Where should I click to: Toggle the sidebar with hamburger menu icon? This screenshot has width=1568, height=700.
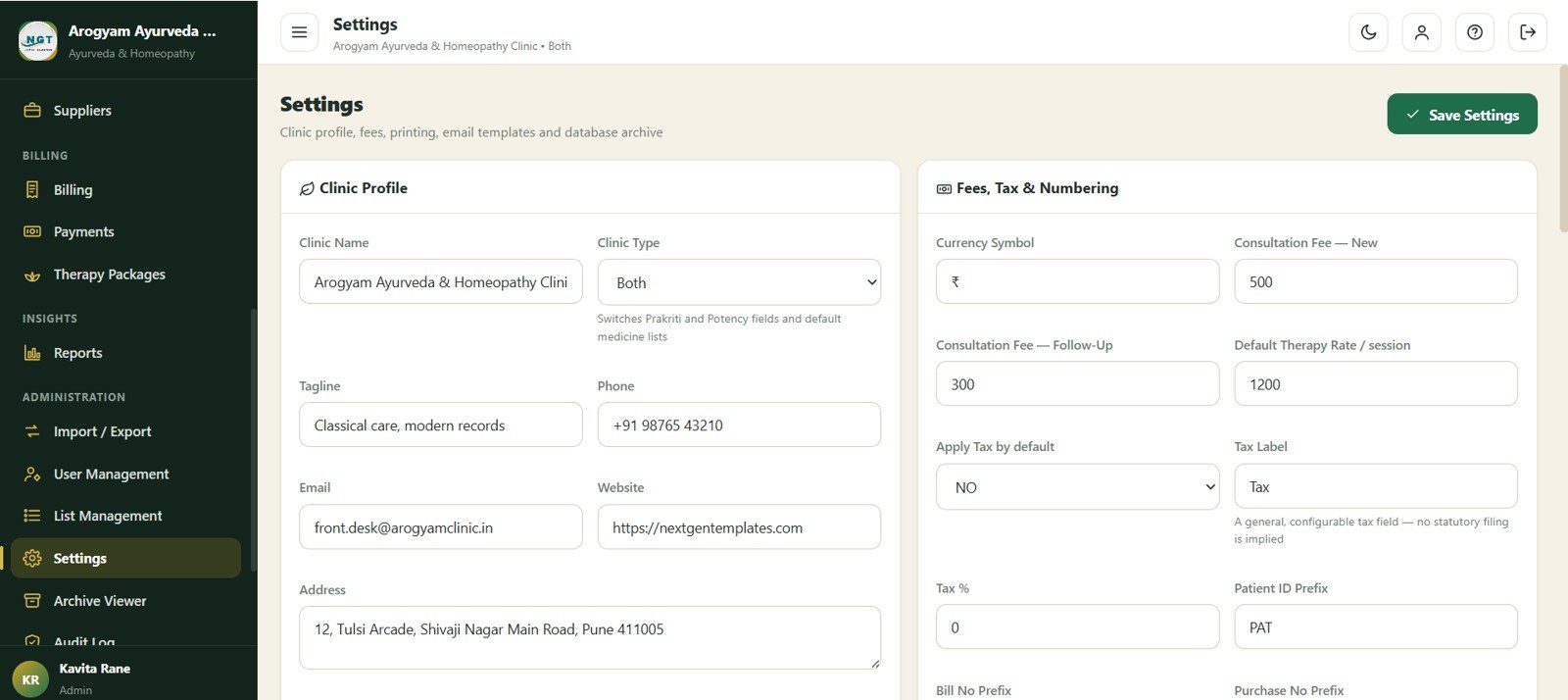point(299,32)
